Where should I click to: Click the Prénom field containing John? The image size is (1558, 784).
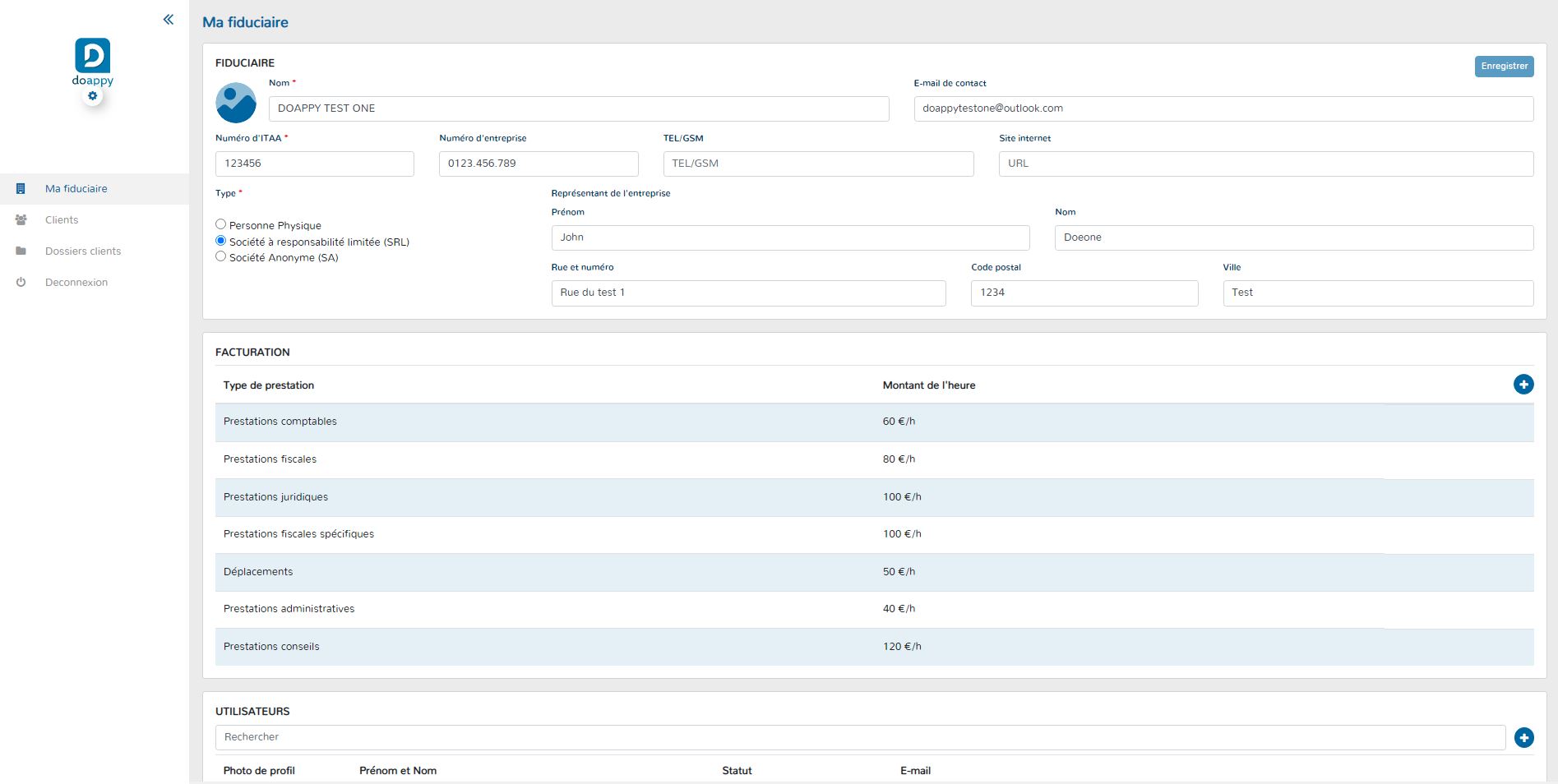tap(790, 238)
